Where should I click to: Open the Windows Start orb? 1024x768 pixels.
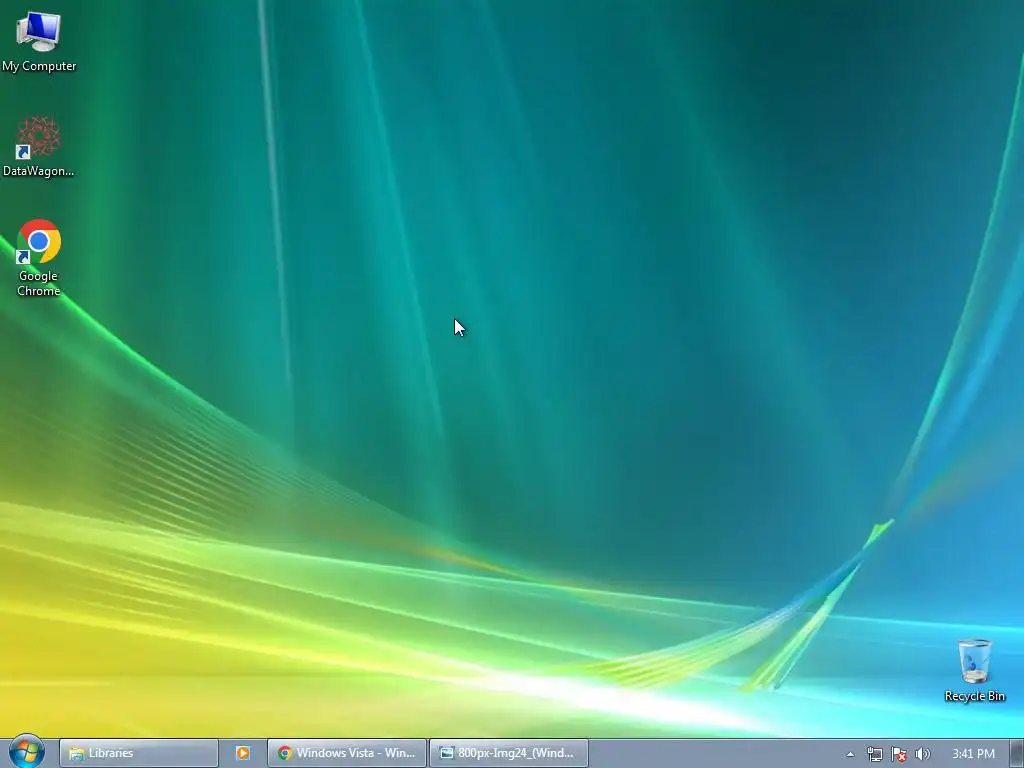coord(27,752)
